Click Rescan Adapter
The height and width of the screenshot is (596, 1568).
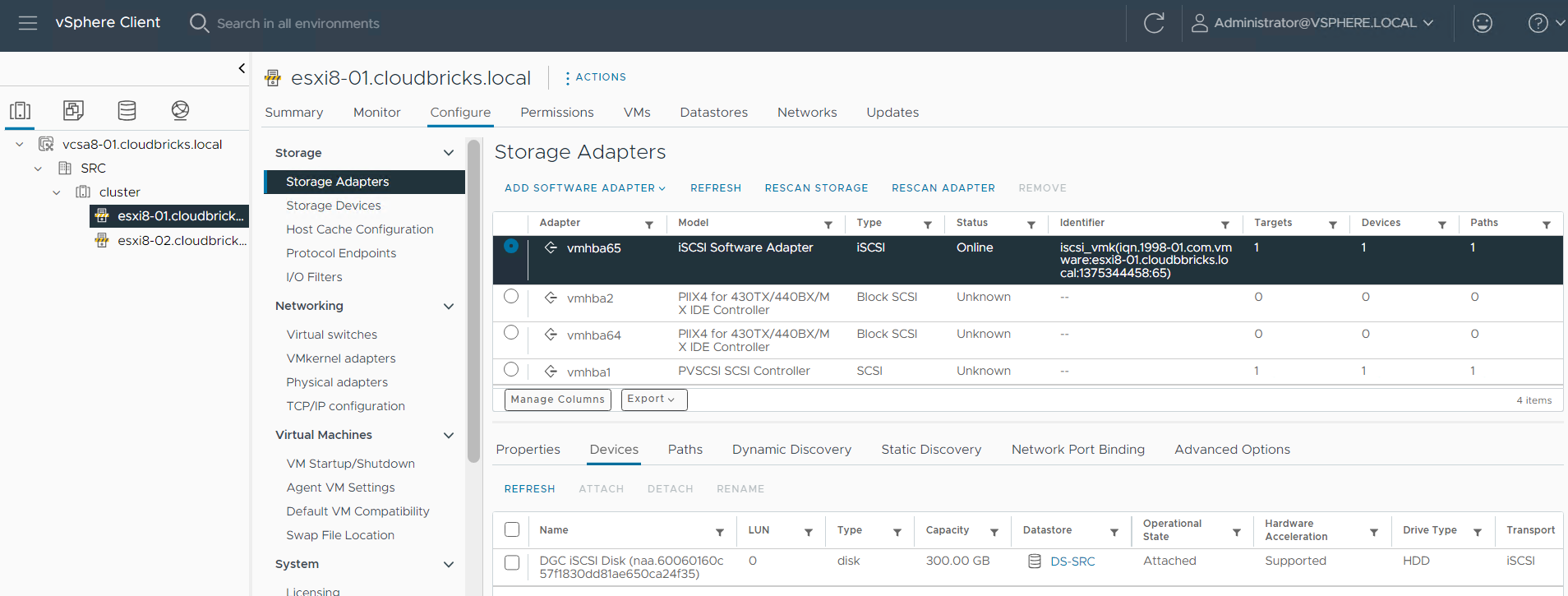click(943, 188)
